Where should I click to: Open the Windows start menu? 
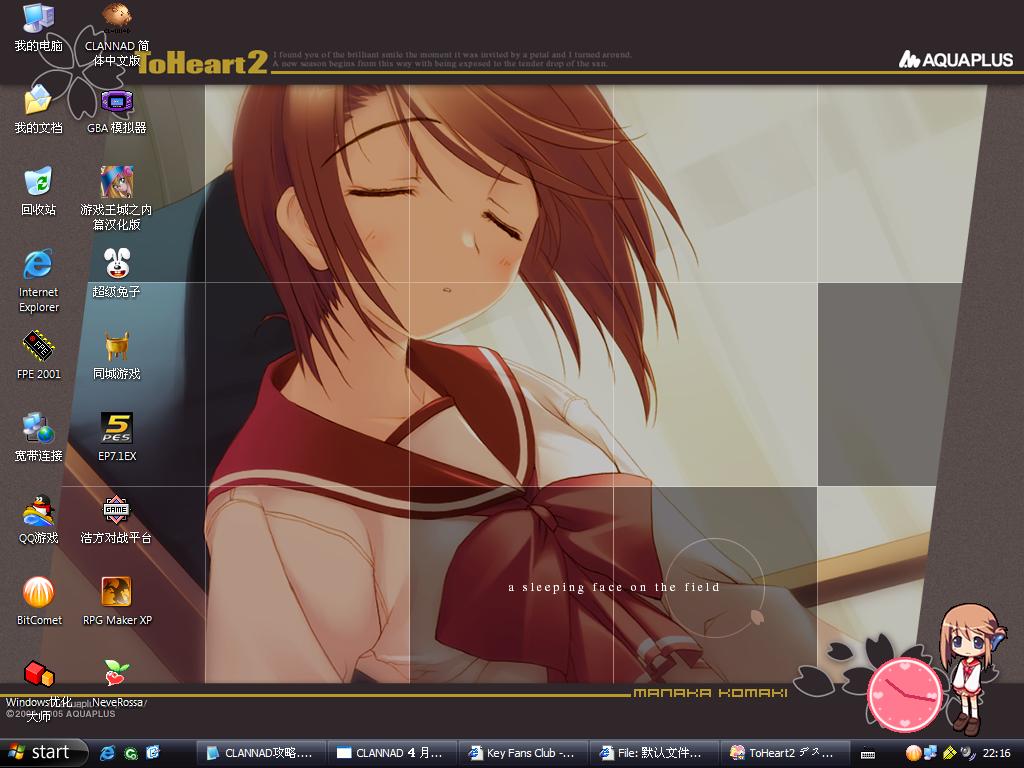(x=43, y=753)
